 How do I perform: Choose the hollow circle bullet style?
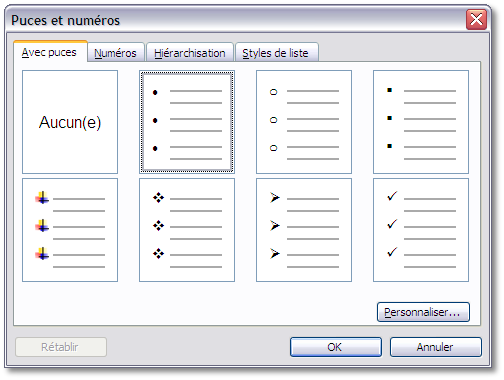[304, 122]
